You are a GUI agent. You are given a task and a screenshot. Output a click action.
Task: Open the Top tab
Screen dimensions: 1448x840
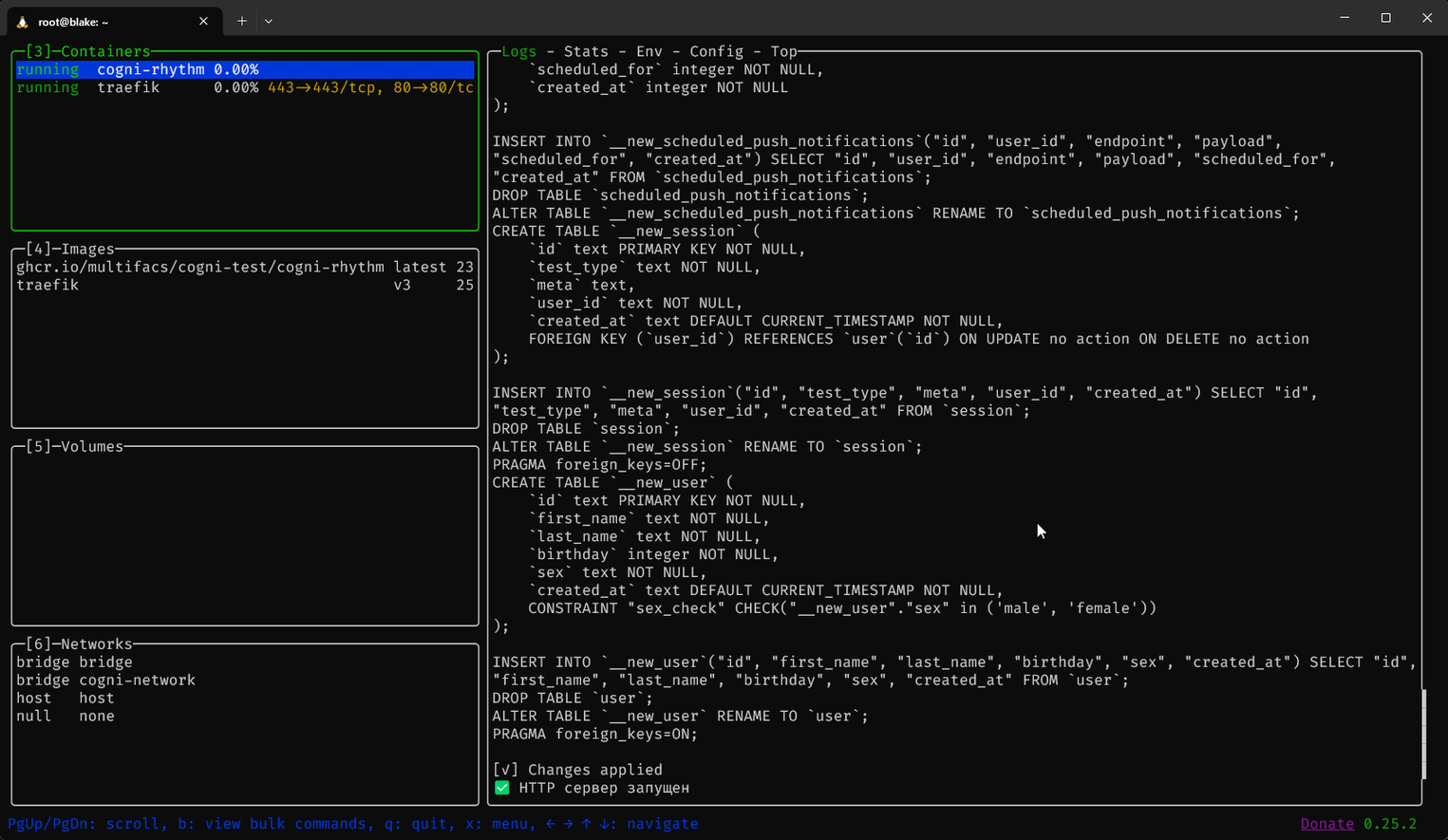click(784, 51)
